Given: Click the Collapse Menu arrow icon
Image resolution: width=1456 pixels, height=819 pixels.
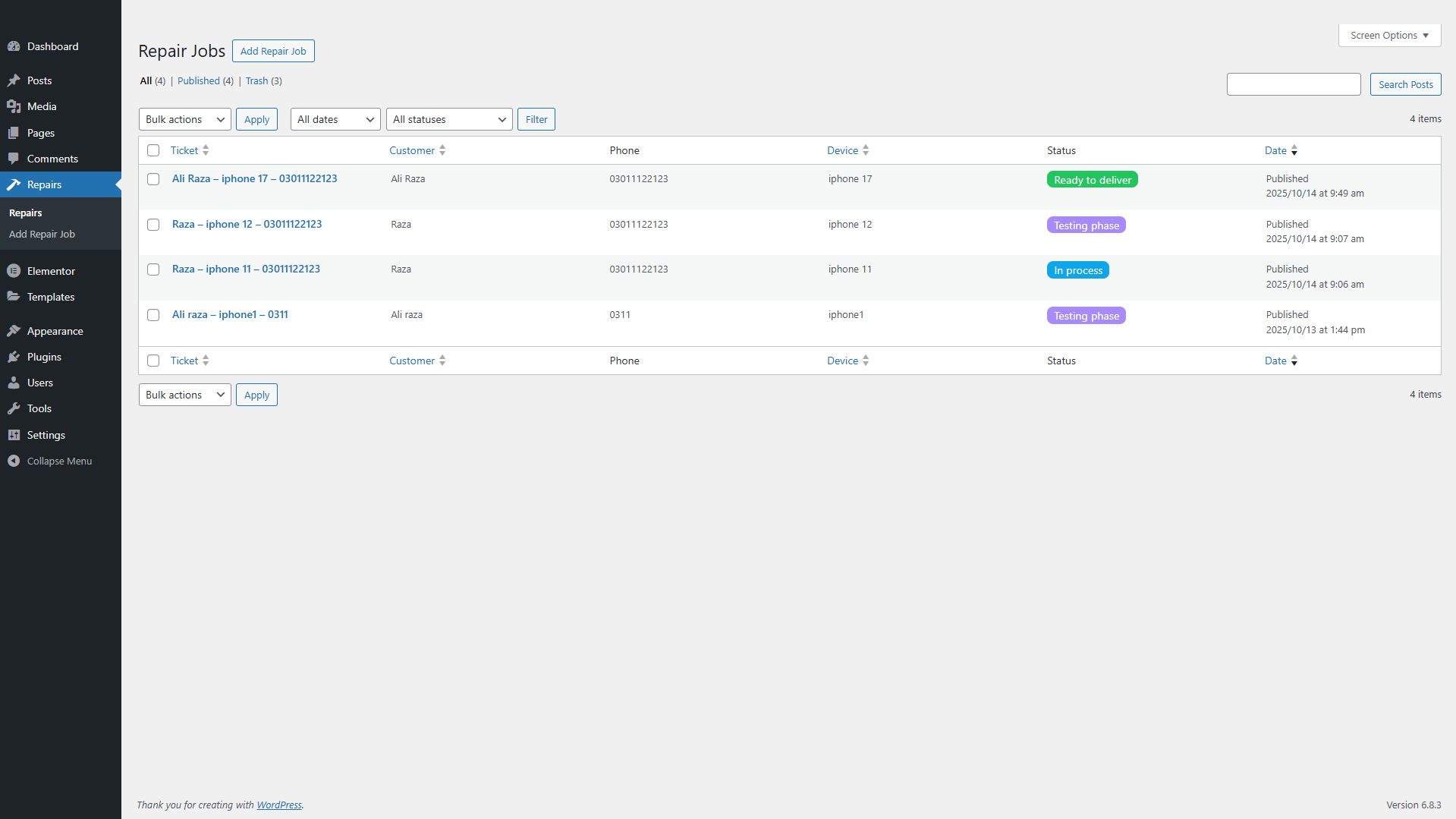Looking at the screenshot, I should coord(14,461).
